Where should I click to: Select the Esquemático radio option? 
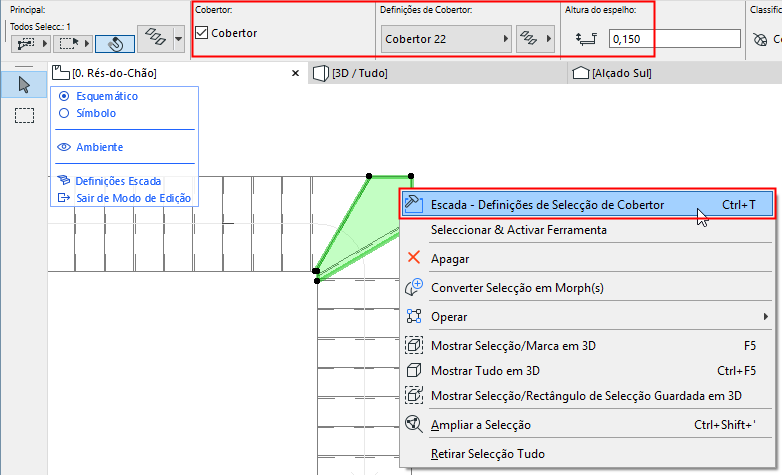pos(64,96)
